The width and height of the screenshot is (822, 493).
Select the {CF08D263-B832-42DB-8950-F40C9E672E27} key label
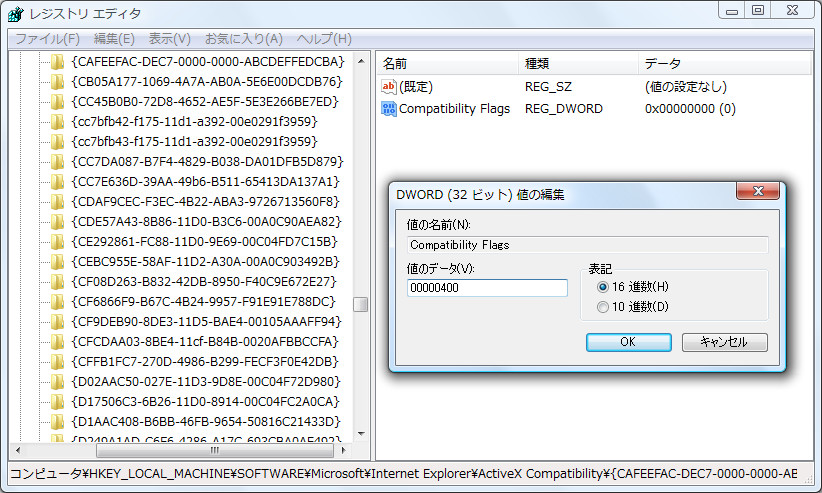click(204, 282)
